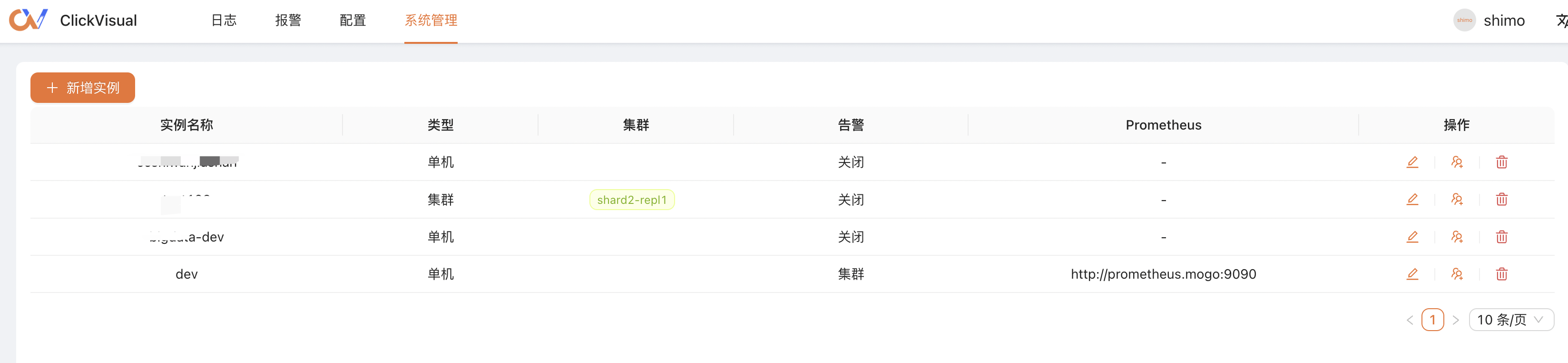The width and height of the screenshot is (1568, 363).
Task: Delete the shard2-repl1 cluster instance row
Action: click(x=1502, y=199)
